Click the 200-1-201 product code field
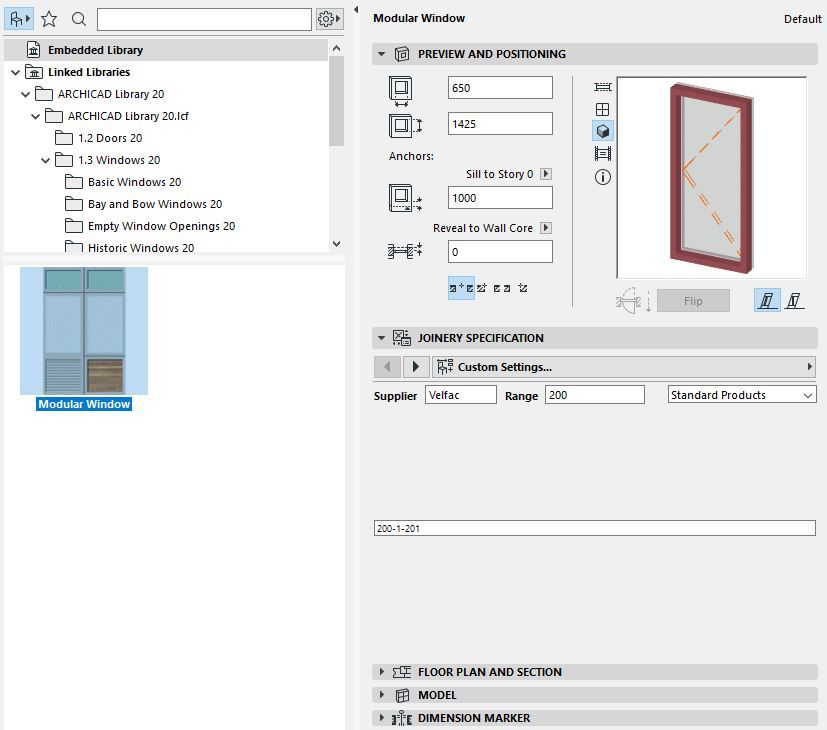Image resolution: width=827 pixels, height=730 pixels. [594, 528]
